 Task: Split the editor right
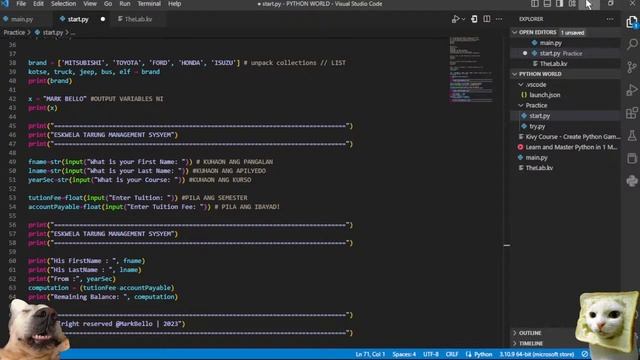487,19
